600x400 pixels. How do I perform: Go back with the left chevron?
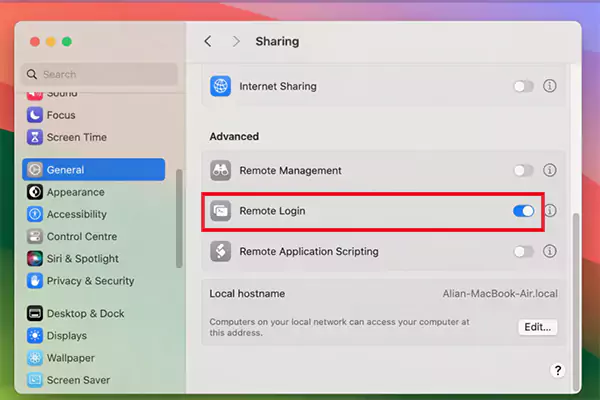(208, 41)
